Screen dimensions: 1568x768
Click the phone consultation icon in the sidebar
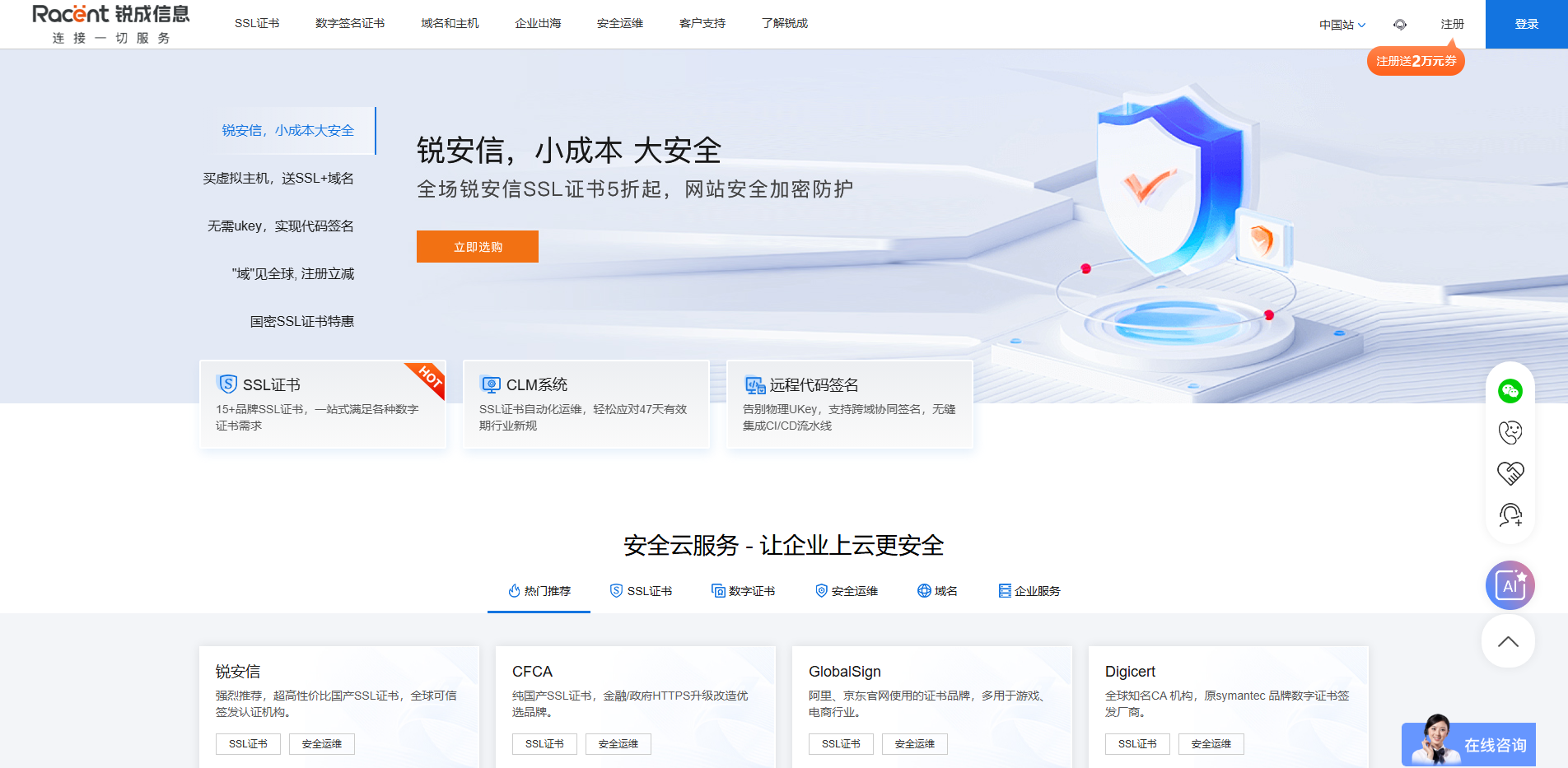(x=1510, y=431)
